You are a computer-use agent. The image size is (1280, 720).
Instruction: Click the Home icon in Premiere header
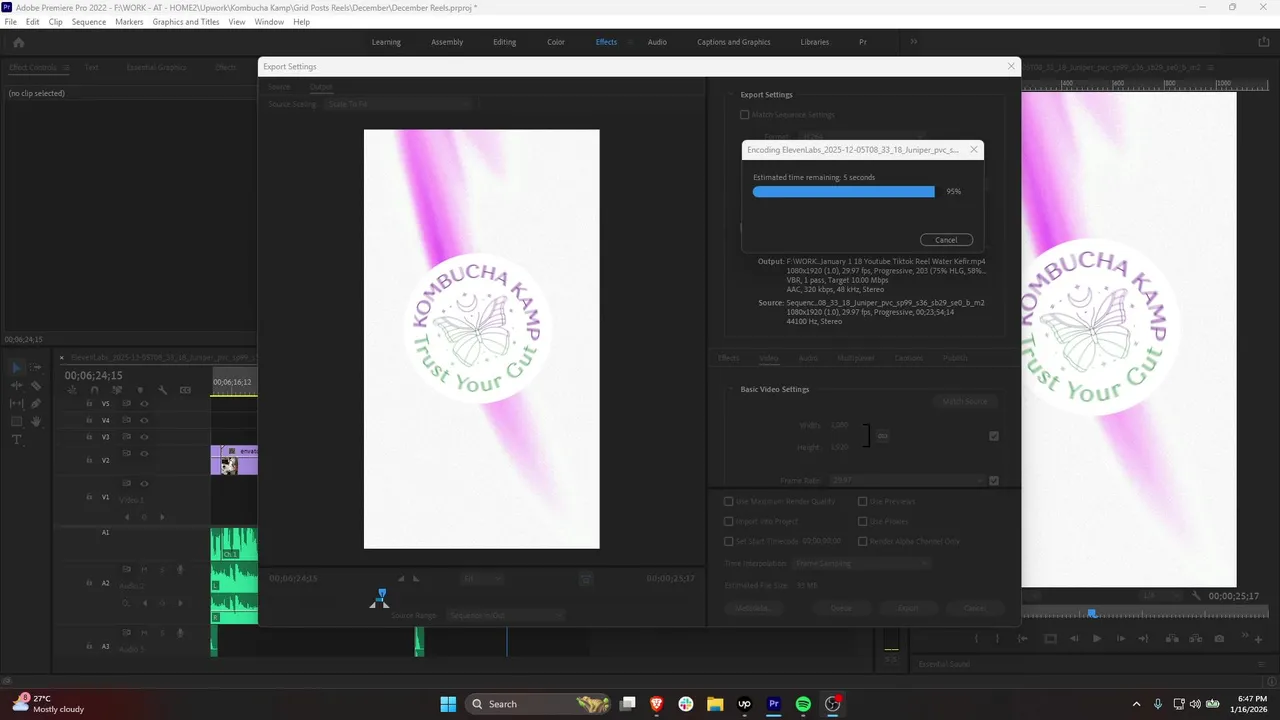[18, 42]
